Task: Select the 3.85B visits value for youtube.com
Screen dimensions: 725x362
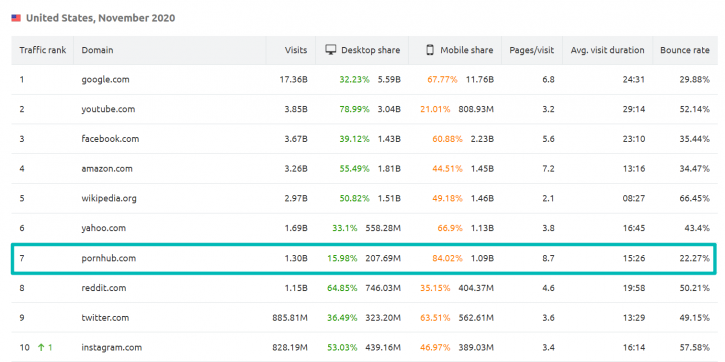Action: 296,109
